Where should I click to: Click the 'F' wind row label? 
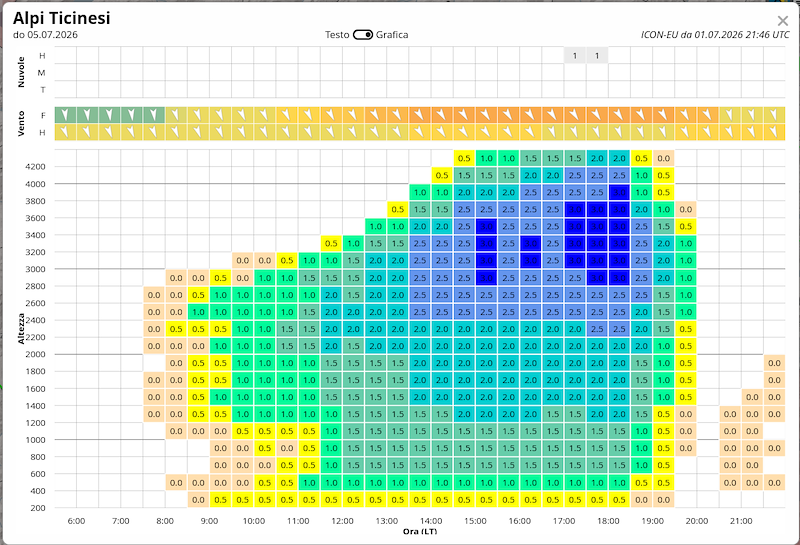coord(43,115)
